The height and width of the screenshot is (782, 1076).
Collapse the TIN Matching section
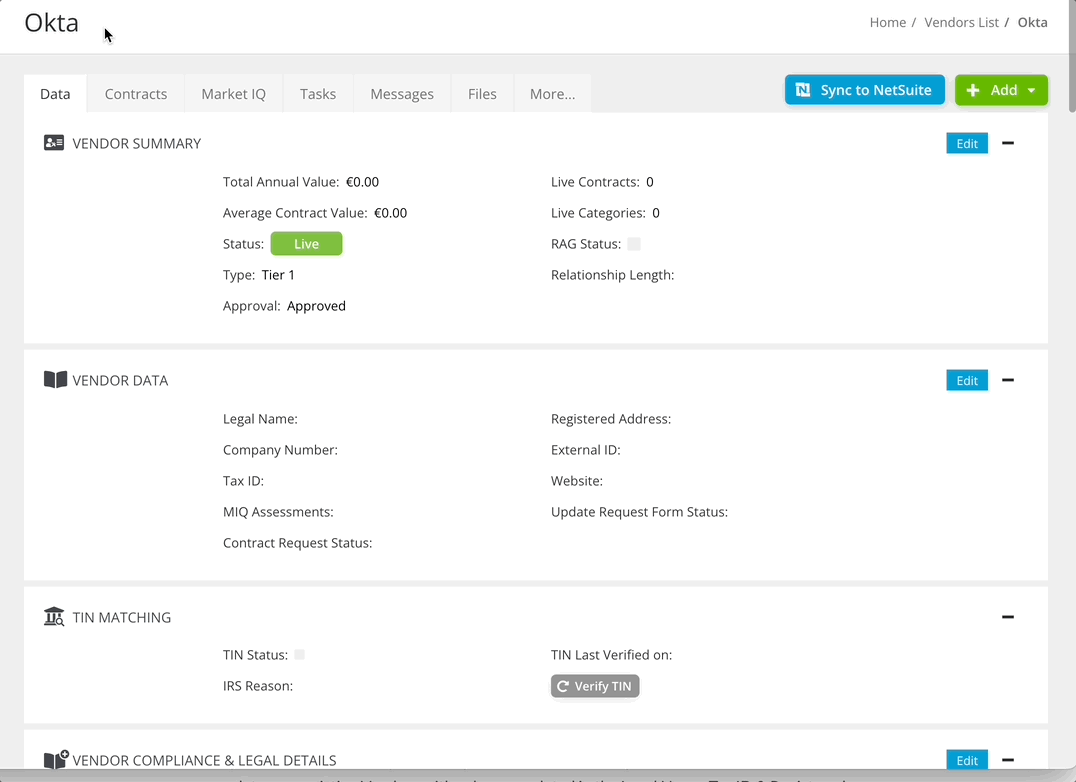click(1007, 617)
